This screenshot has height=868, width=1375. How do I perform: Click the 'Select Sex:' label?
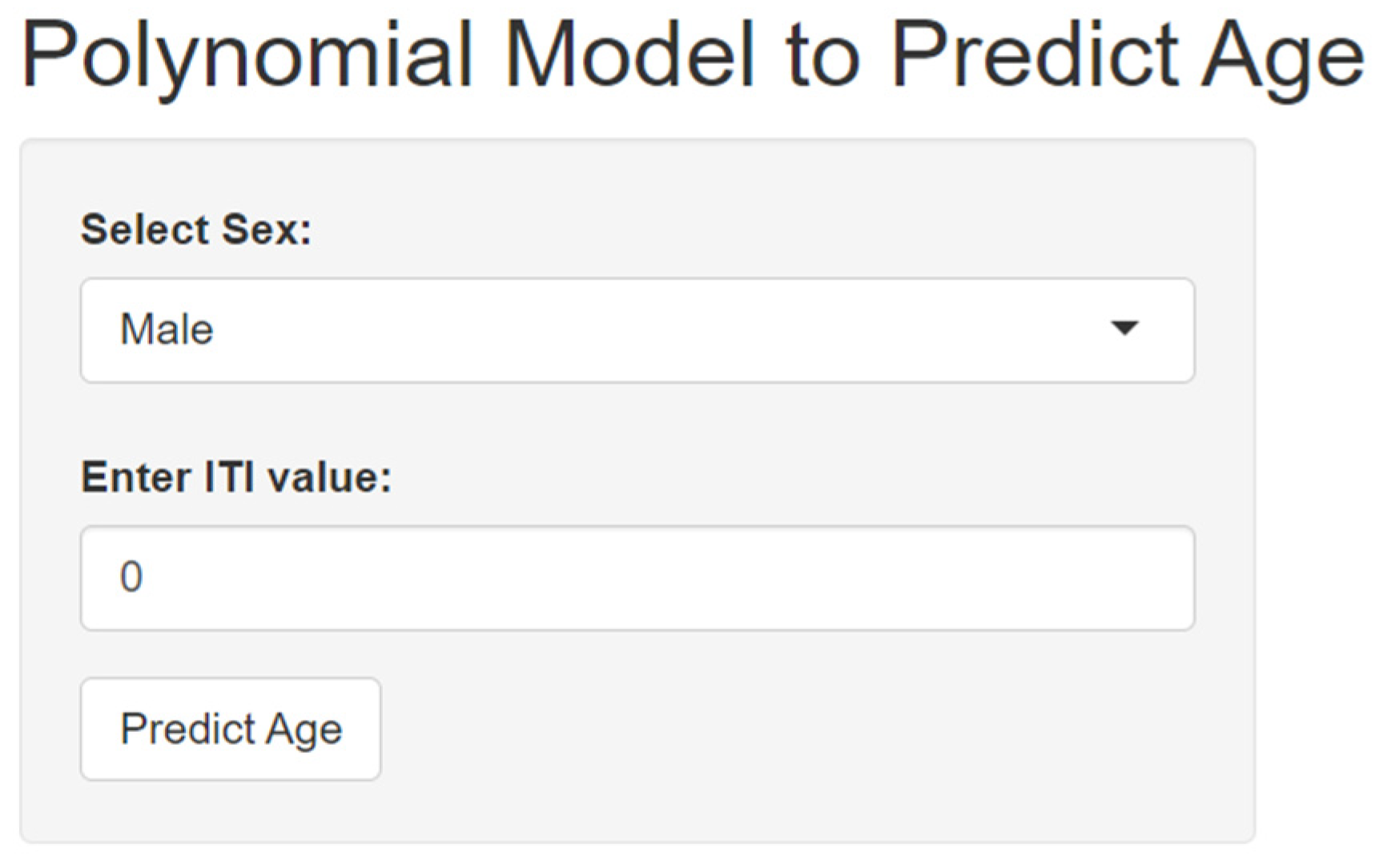tap(196, 229)
